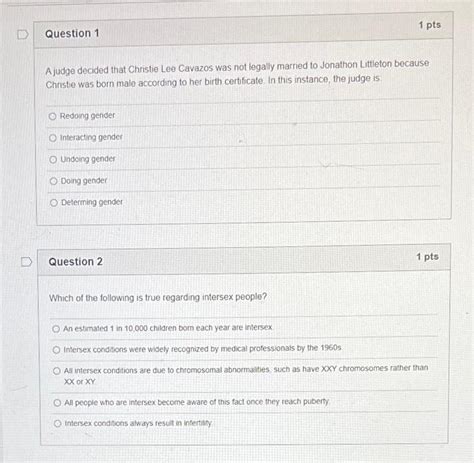The image size is (474, 463).
Task: Click the Question 2 header title
Action: click(x=76, y=262)
